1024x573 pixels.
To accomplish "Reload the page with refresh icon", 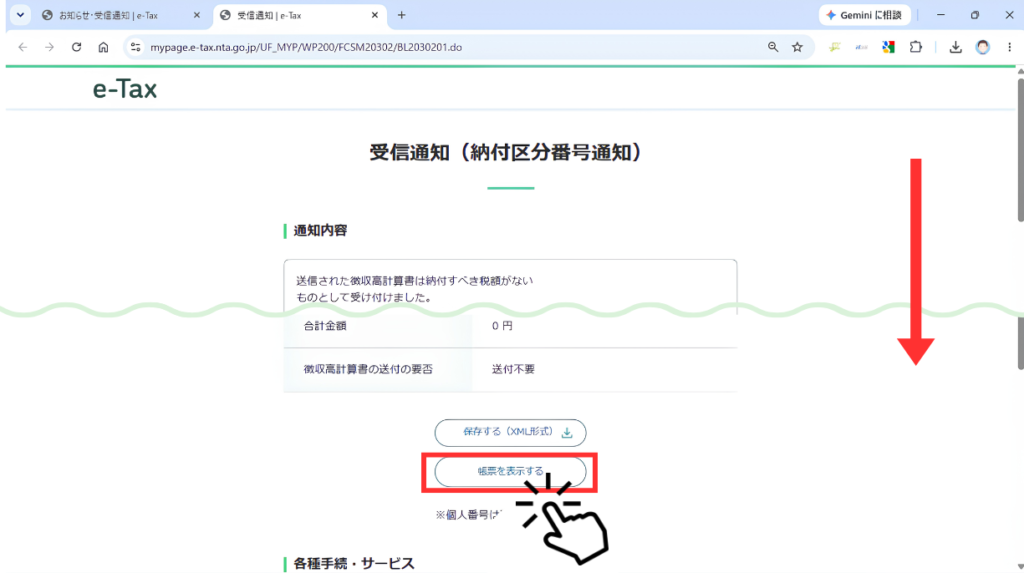I will [76, 47].
